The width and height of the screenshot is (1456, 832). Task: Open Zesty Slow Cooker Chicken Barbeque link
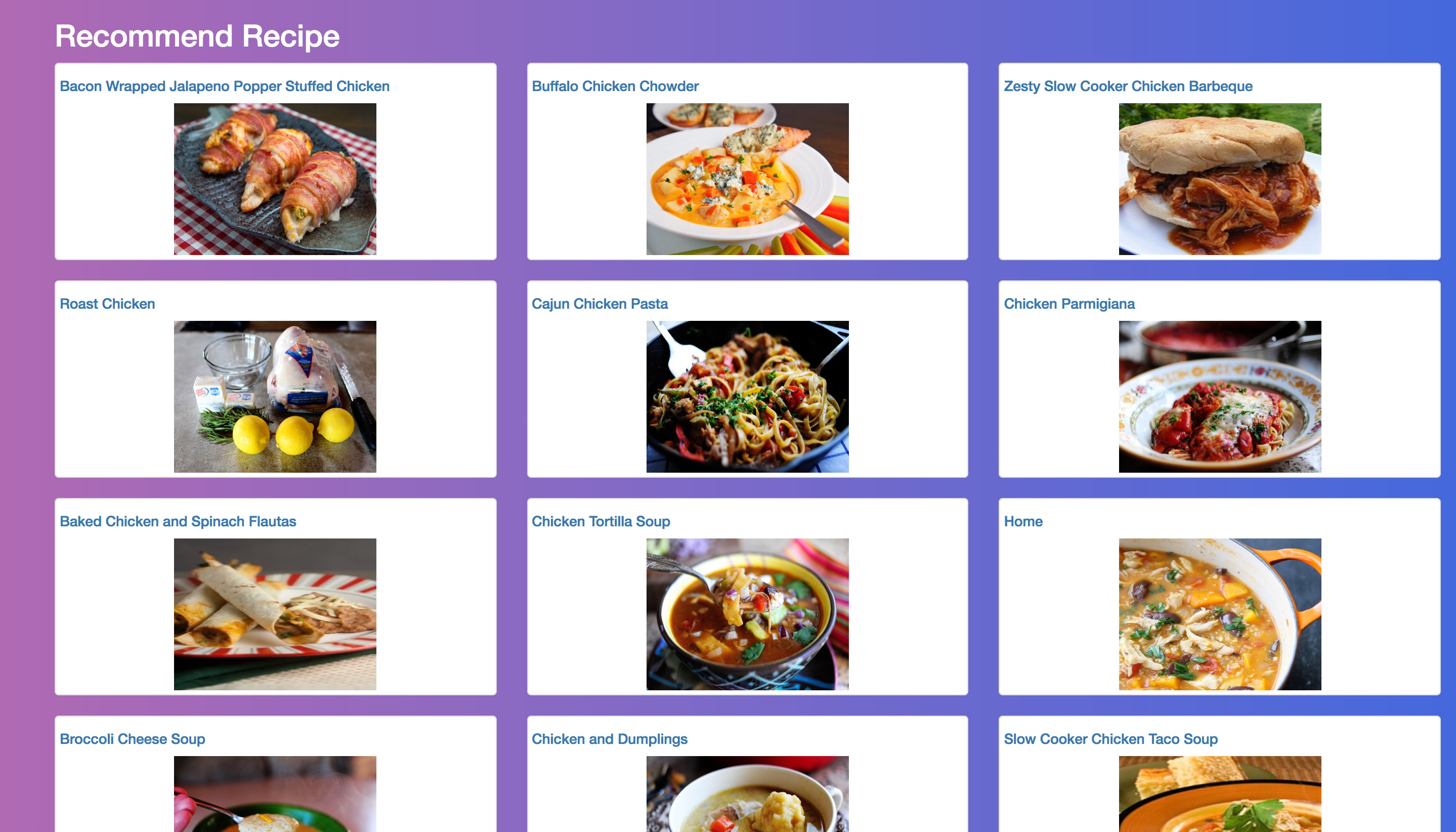point(1128,86)
